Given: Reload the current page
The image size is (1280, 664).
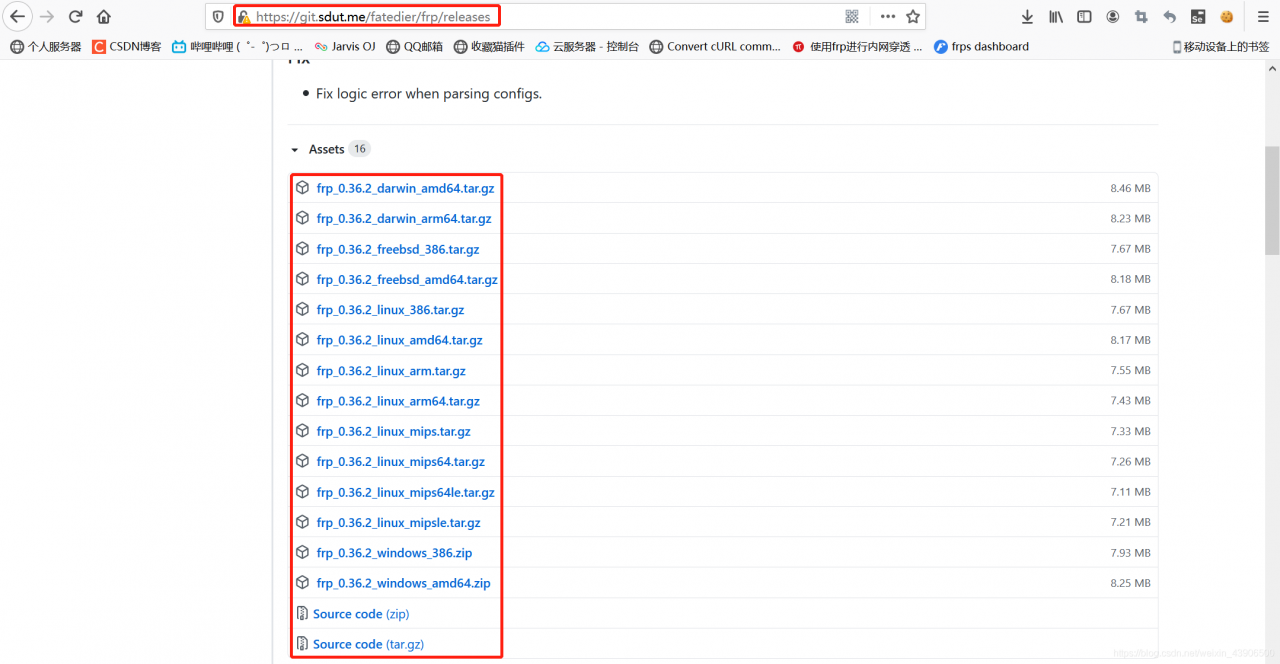Looking at the screenshot, I should 75,16.
